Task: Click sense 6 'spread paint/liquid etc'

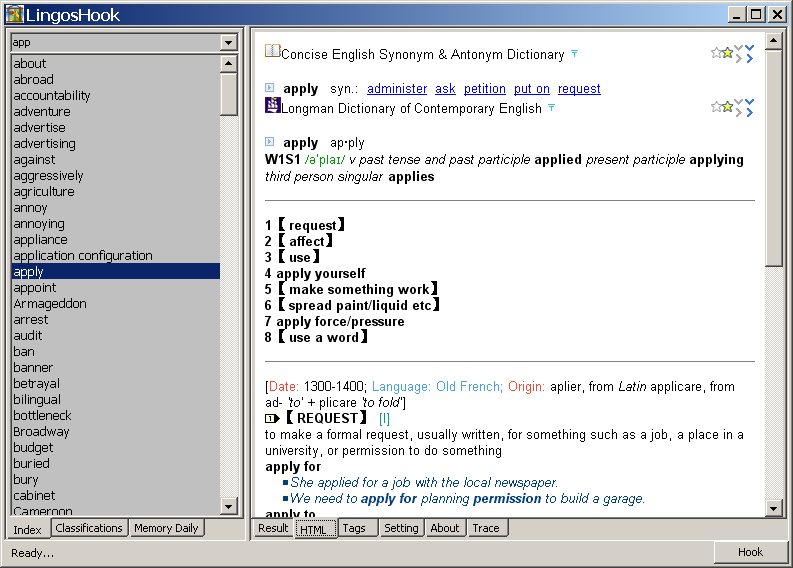Action: pos(353,305)
